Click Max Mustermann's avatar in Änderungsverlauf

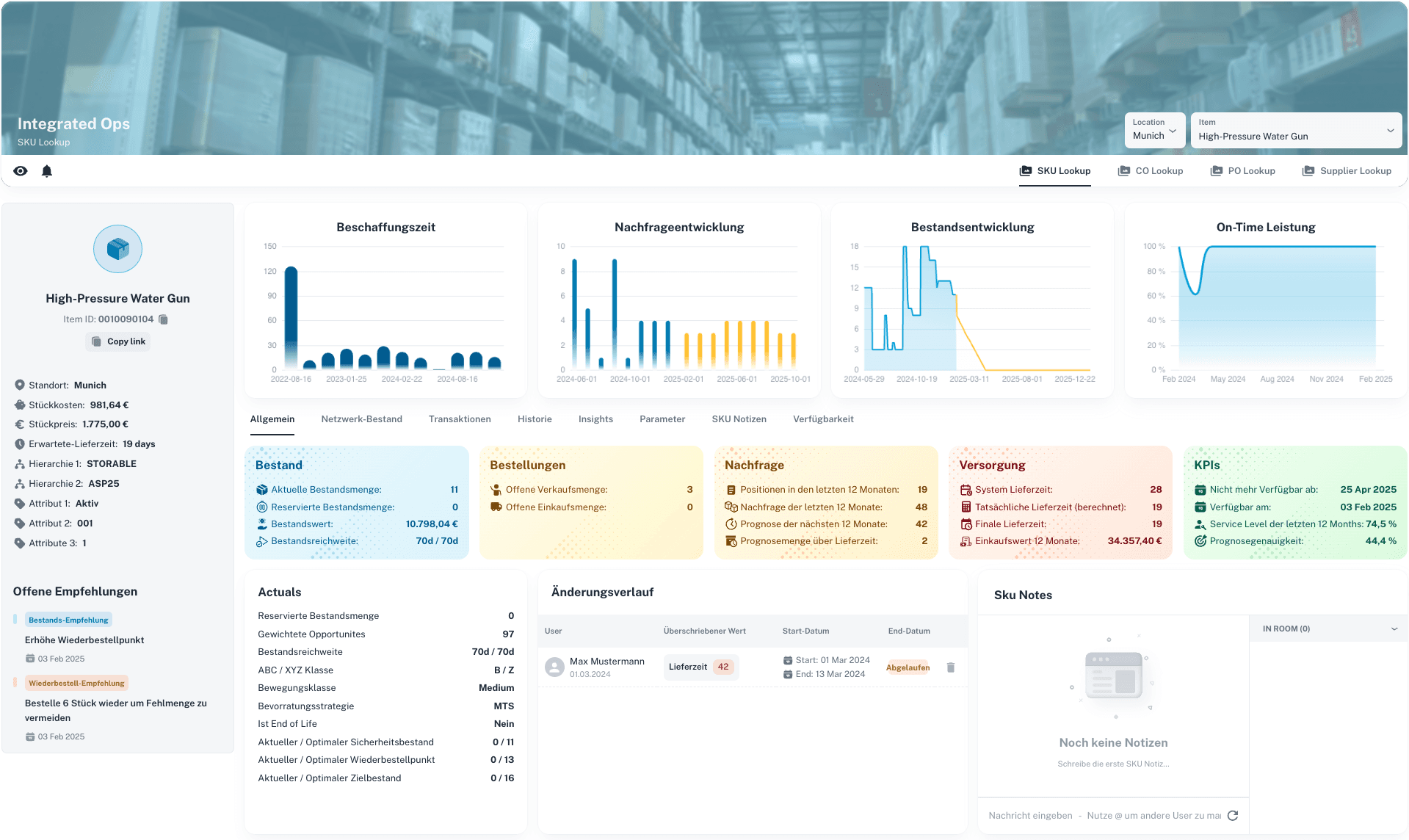(554, 667)
